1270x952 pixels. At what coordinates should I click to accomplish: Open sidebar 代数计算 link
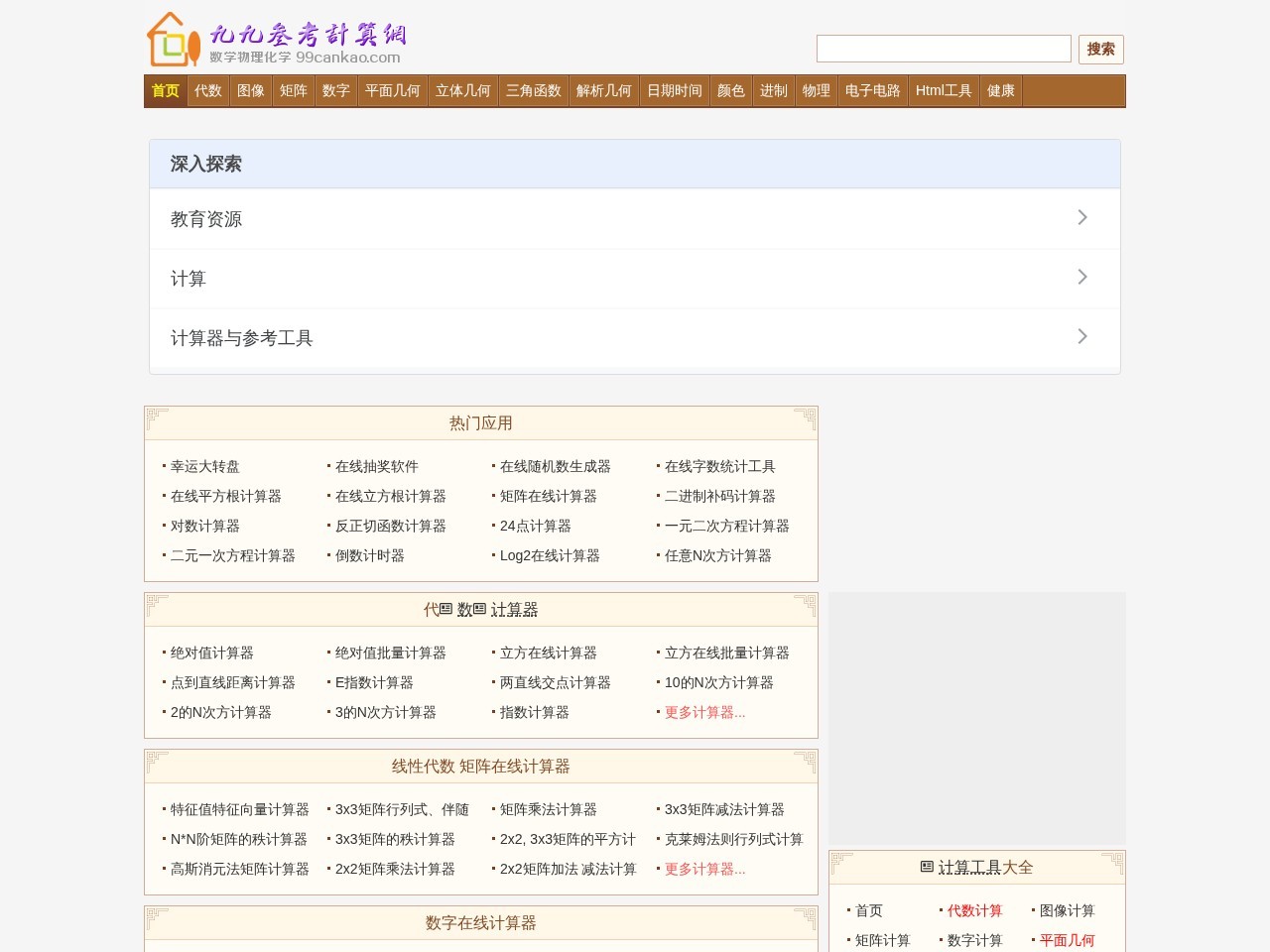[x=975, y=910]
